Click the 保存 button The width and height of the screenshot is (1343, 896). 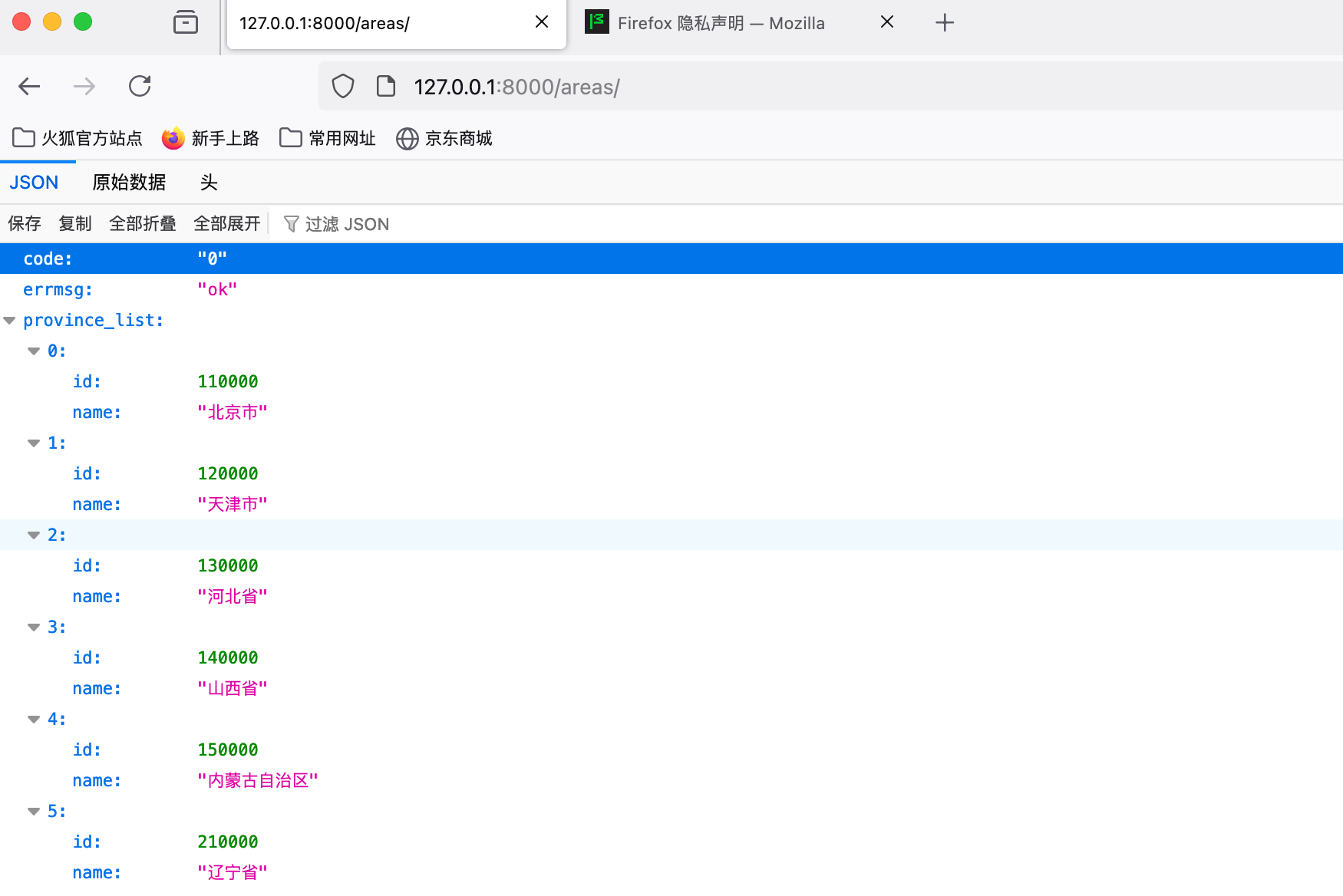click(25, 224)
